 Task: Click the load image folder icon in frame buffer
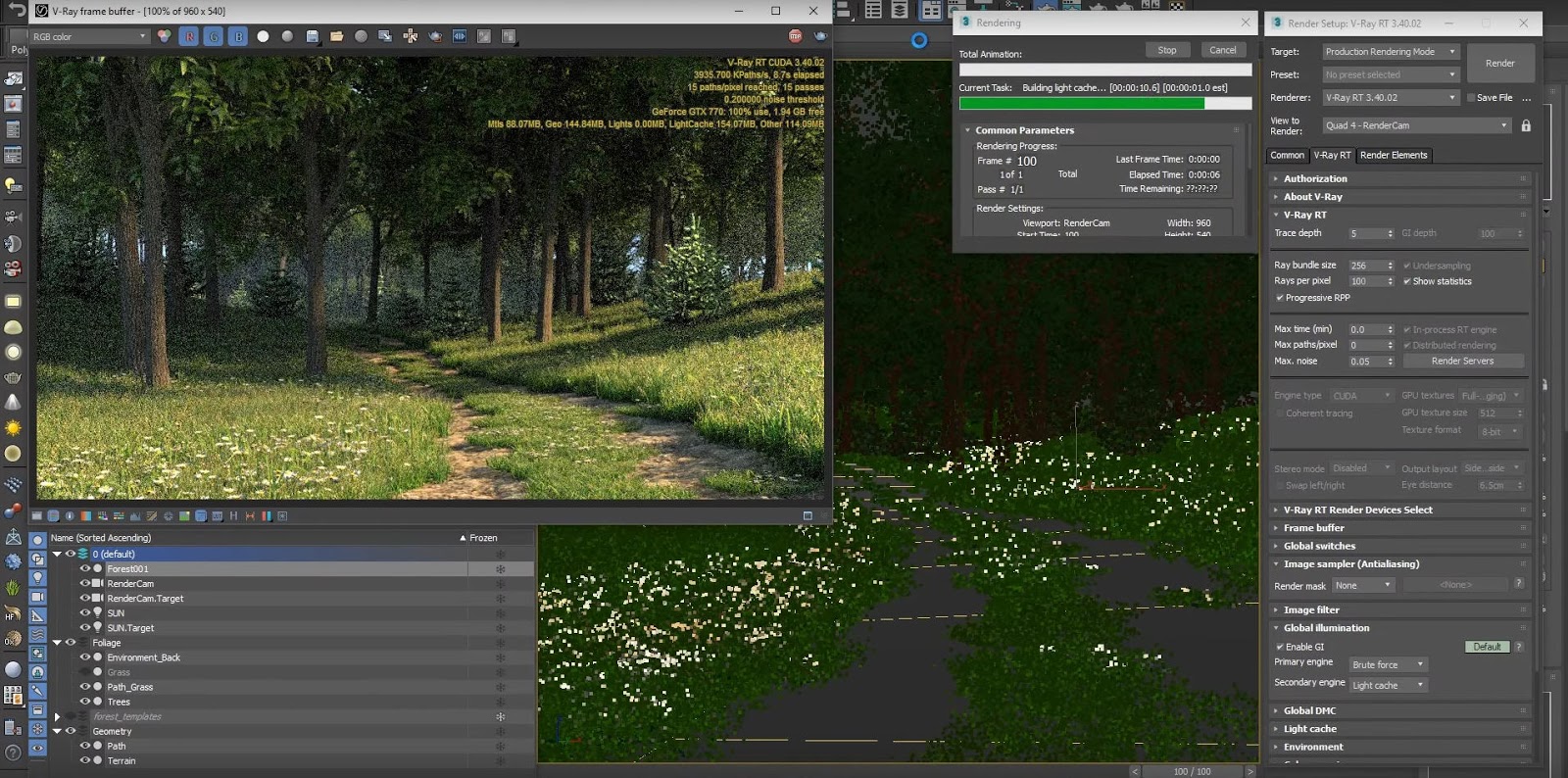coord(336,36)
